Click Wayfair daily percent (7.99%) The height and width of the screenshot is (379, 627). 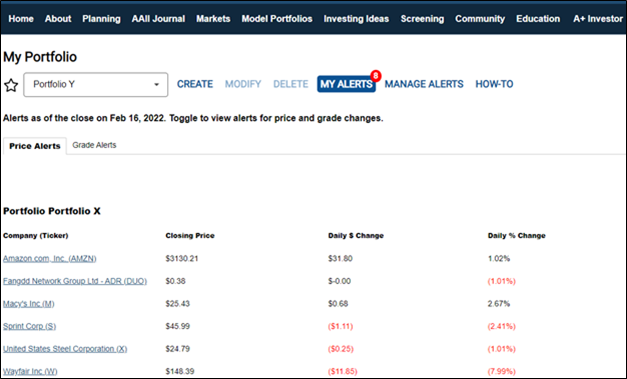tap(501, 371)
